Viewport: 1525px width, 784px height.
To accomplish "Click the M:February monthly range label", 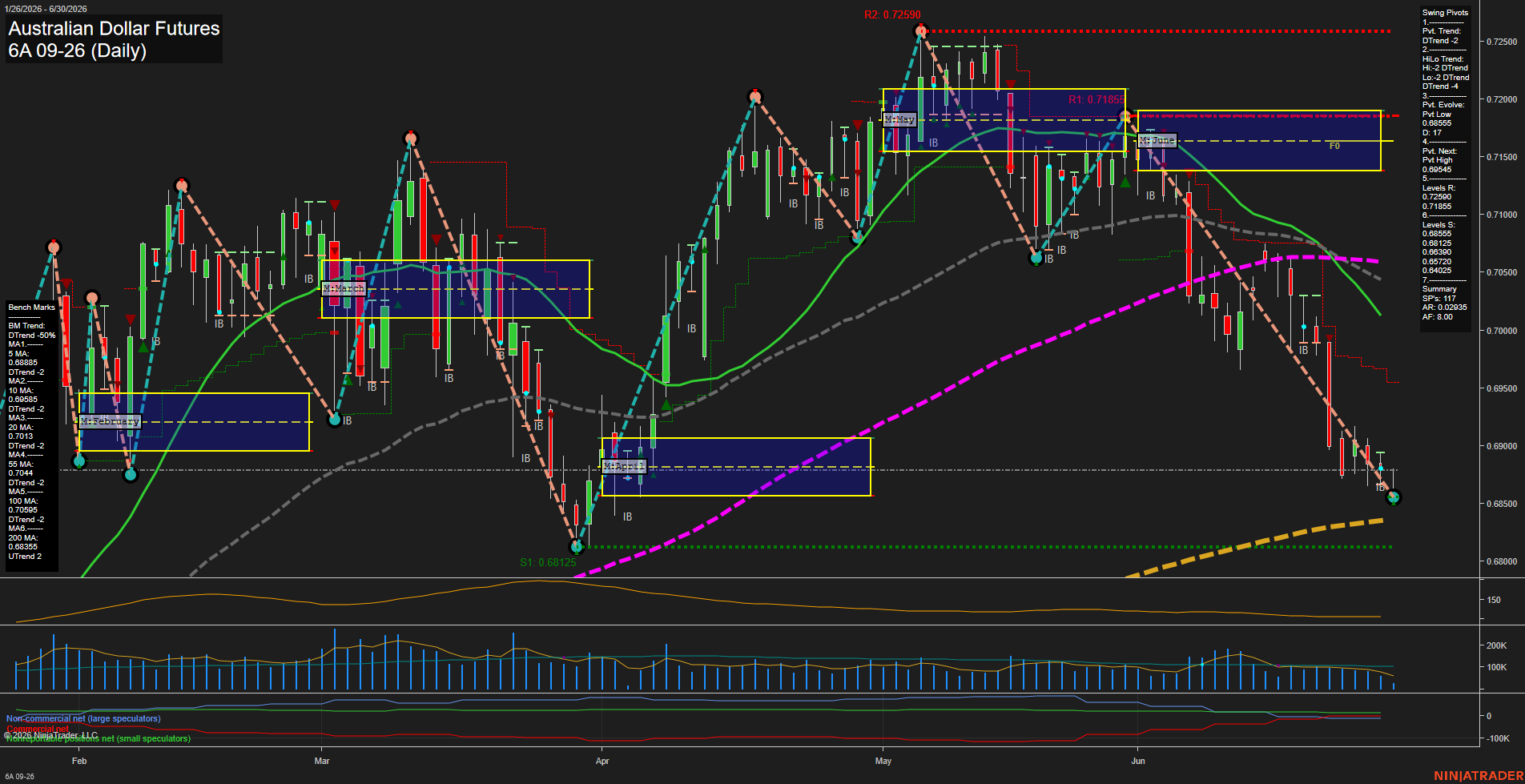I will [x=111, y=421].
